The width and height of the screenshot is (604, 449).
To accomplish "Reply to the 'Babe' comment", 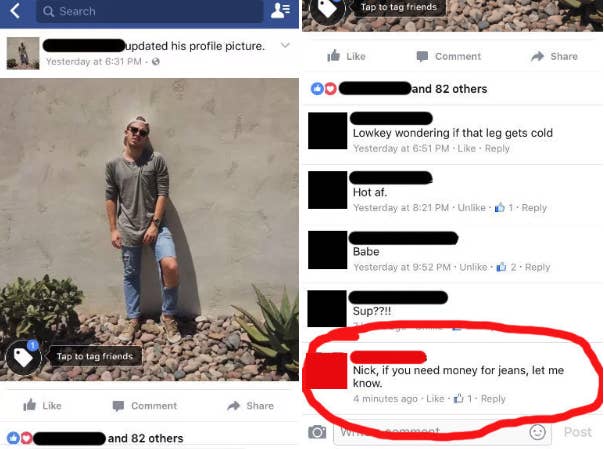I will (537, 267).
